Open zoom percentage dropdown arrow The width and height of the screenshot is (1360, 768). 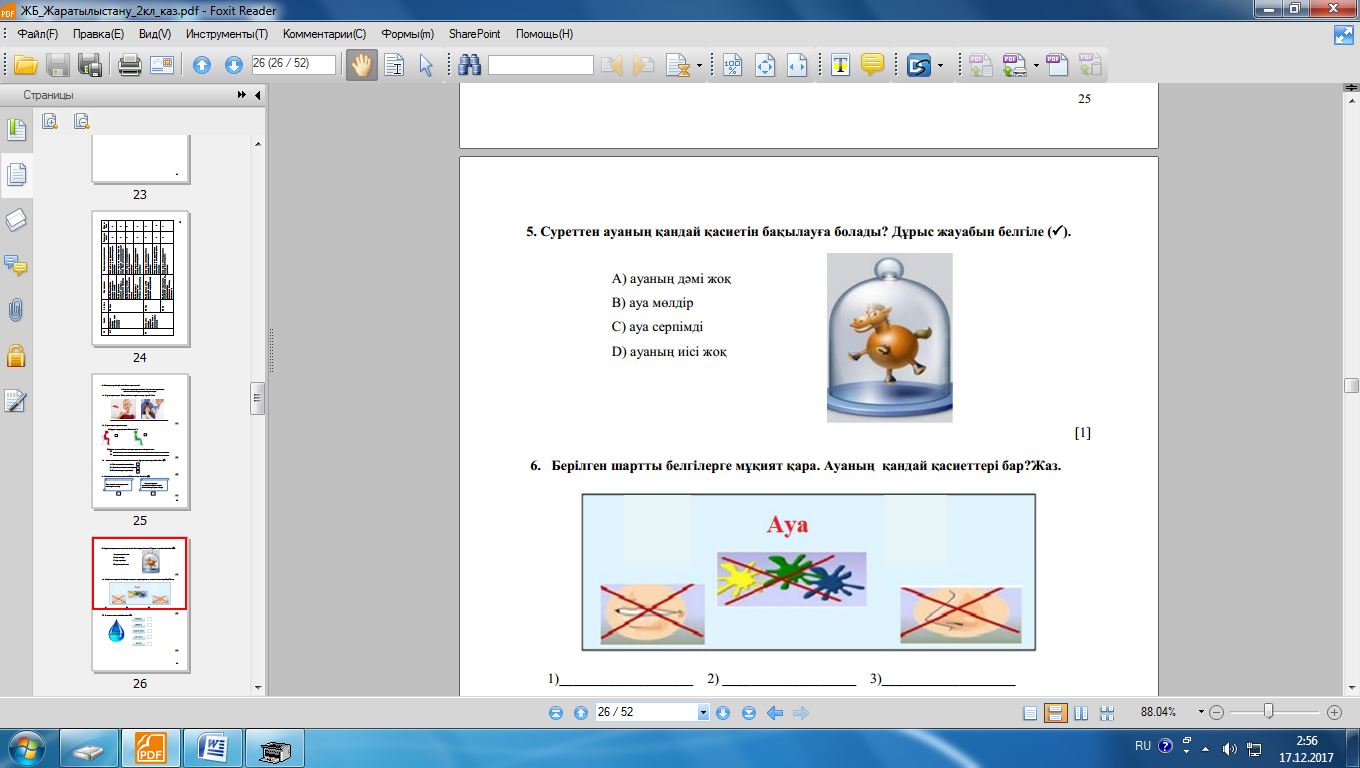[x=1200, y=713]
